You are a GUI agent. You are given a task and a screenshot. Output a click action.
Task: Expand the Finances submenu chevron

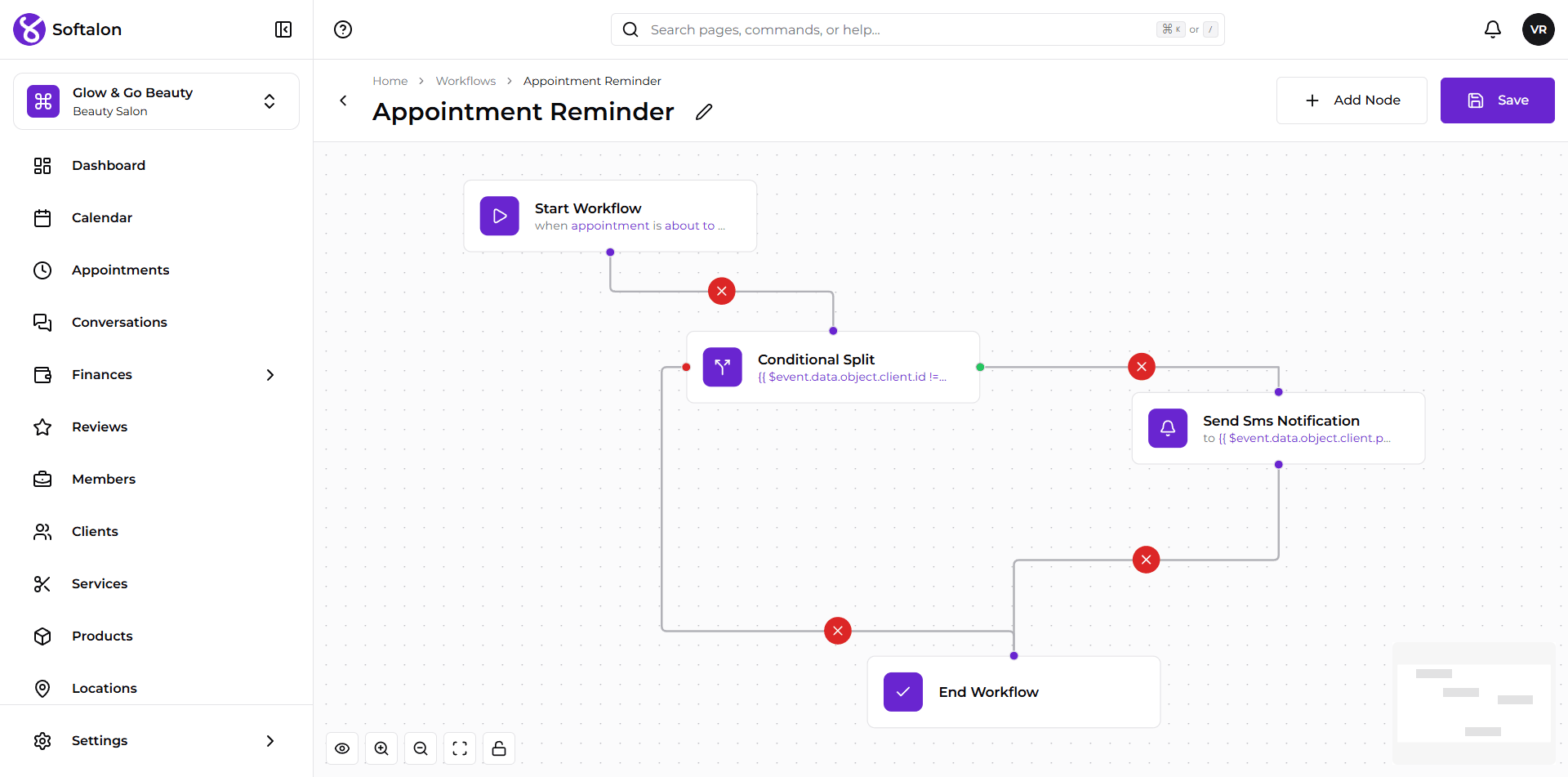(x=270, y=375)
